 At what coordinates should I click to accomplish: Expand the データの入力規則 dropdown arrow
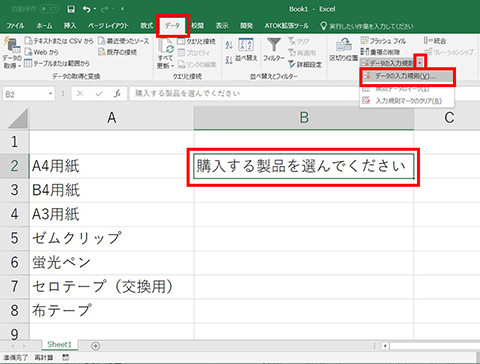[420, 62]
